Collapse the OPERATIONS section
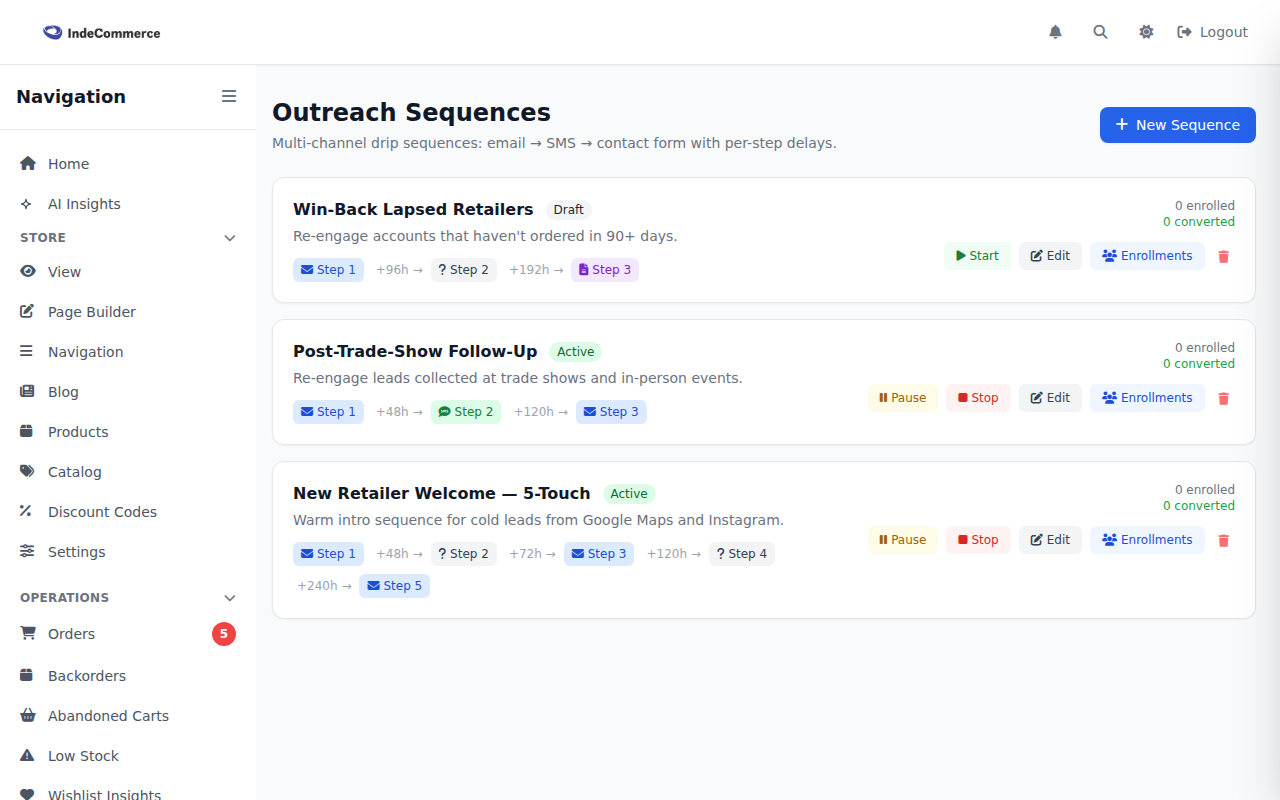Image resolution: width=1280 pixels, height=800 pixels. point(230,598)
